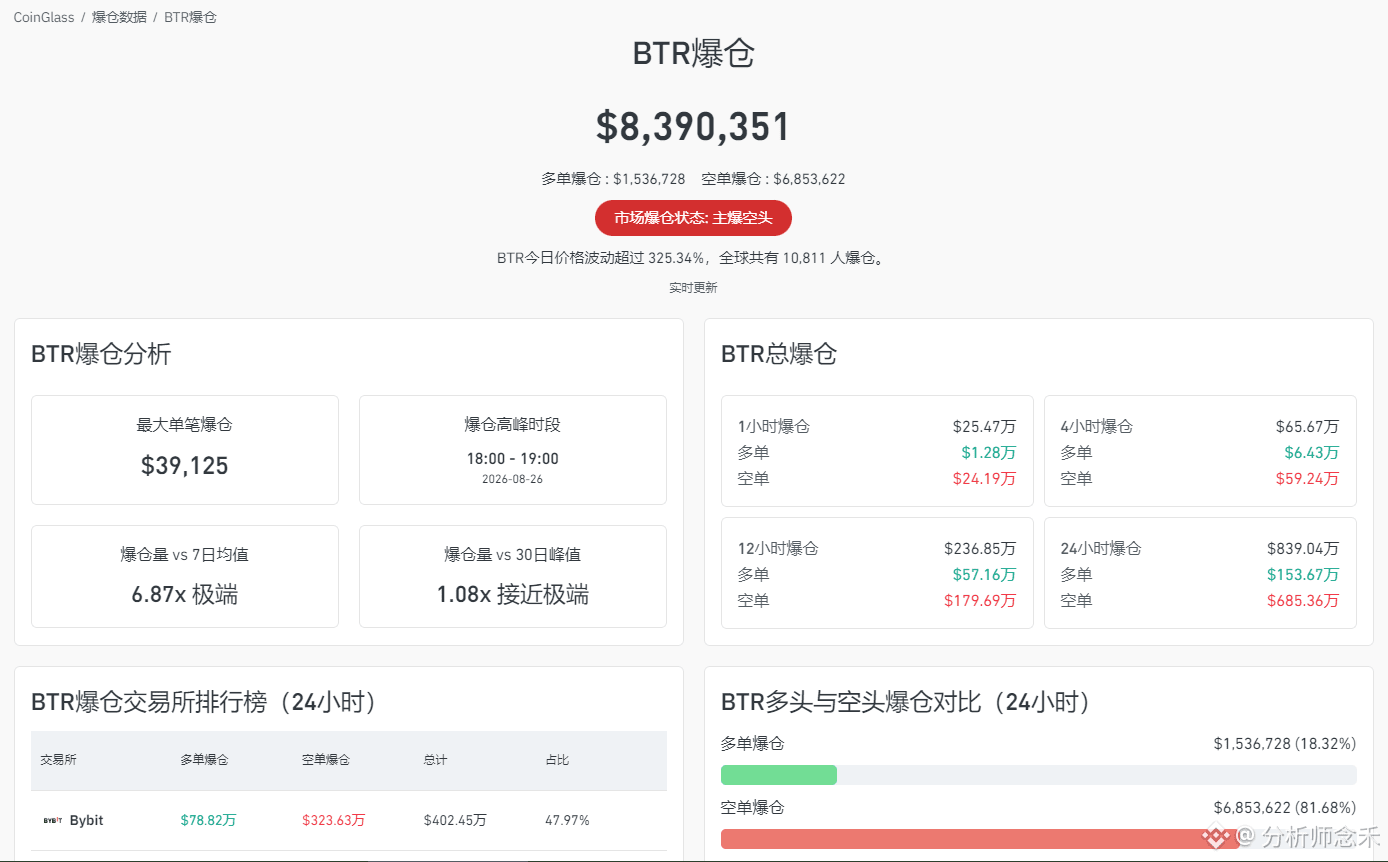Screen dimensions: 1388x862
Task: Click the 4小时 多单 value $6.43万
Action: (x=1312, y=453)
